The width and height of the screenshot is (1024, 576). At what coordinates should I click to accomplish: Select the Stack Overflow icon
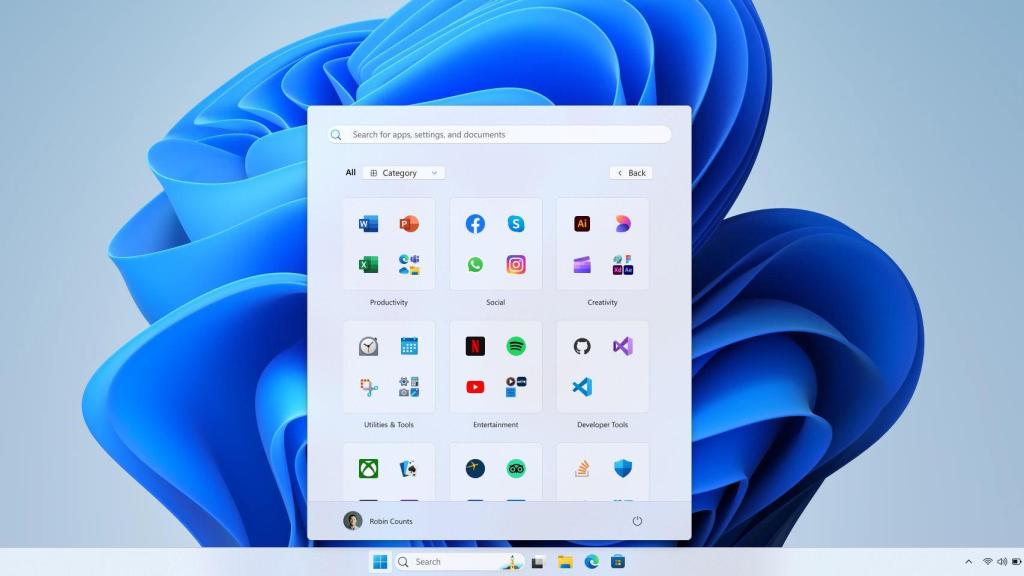click(x=583, y=468)
